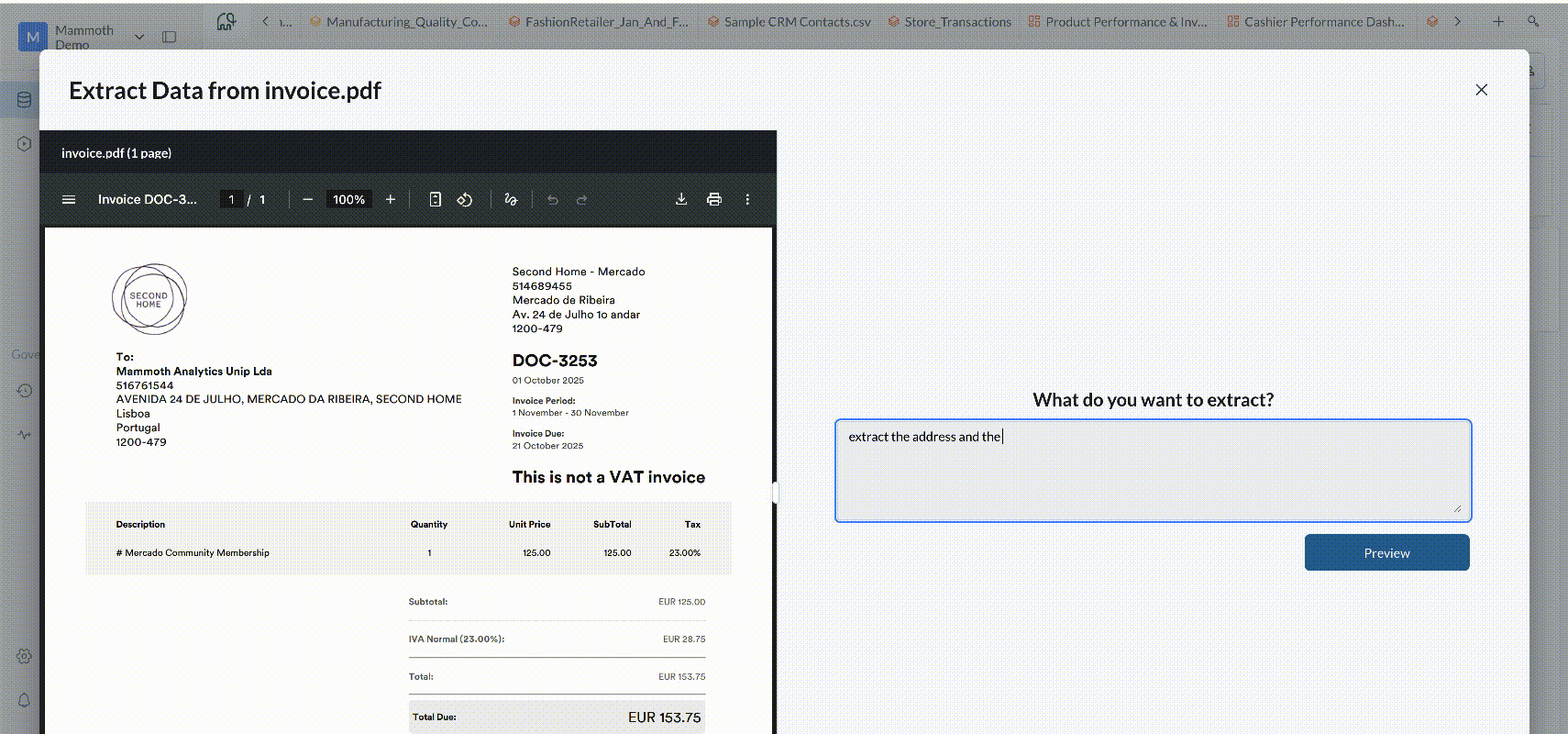Viewport: 1568px width, 734px height.
Task: Click the 'invoice.pdf (1 page)' header label
Action: [116, 153]
